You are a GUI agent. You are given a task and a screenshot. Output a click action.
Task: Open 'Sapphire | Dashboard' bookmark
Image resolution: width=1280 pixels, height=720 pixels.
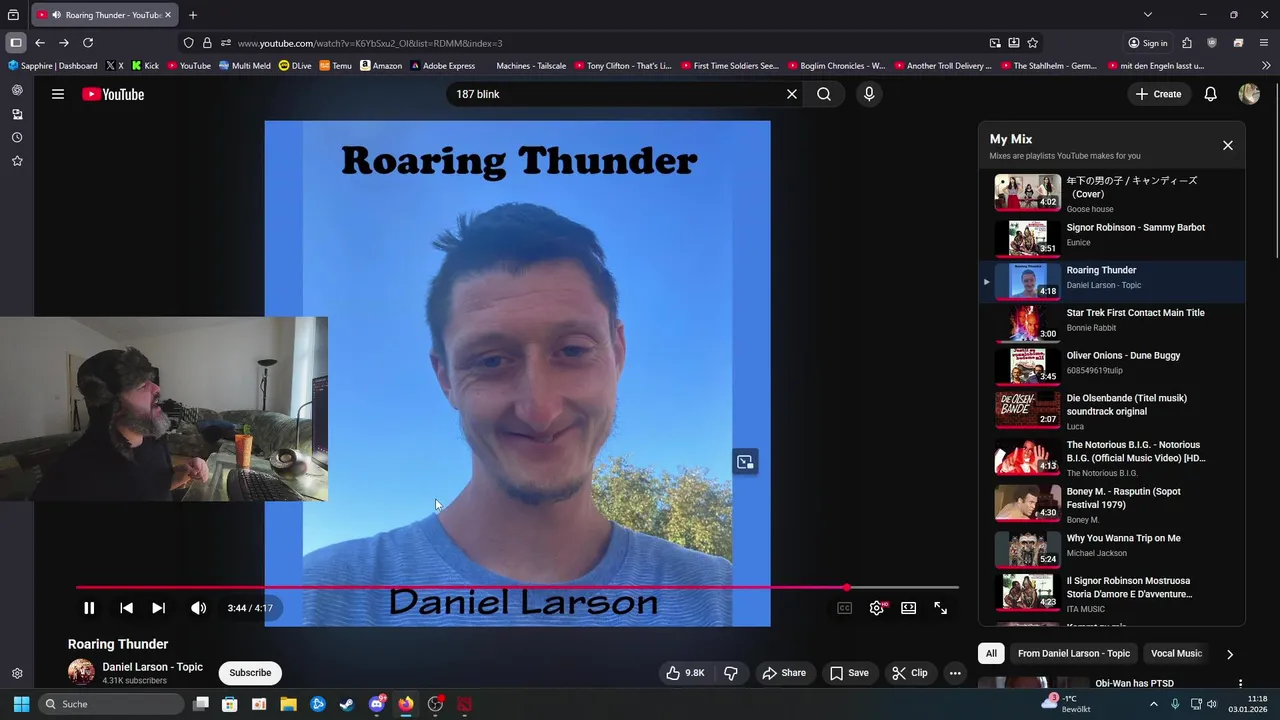click(x=53, y=66)
